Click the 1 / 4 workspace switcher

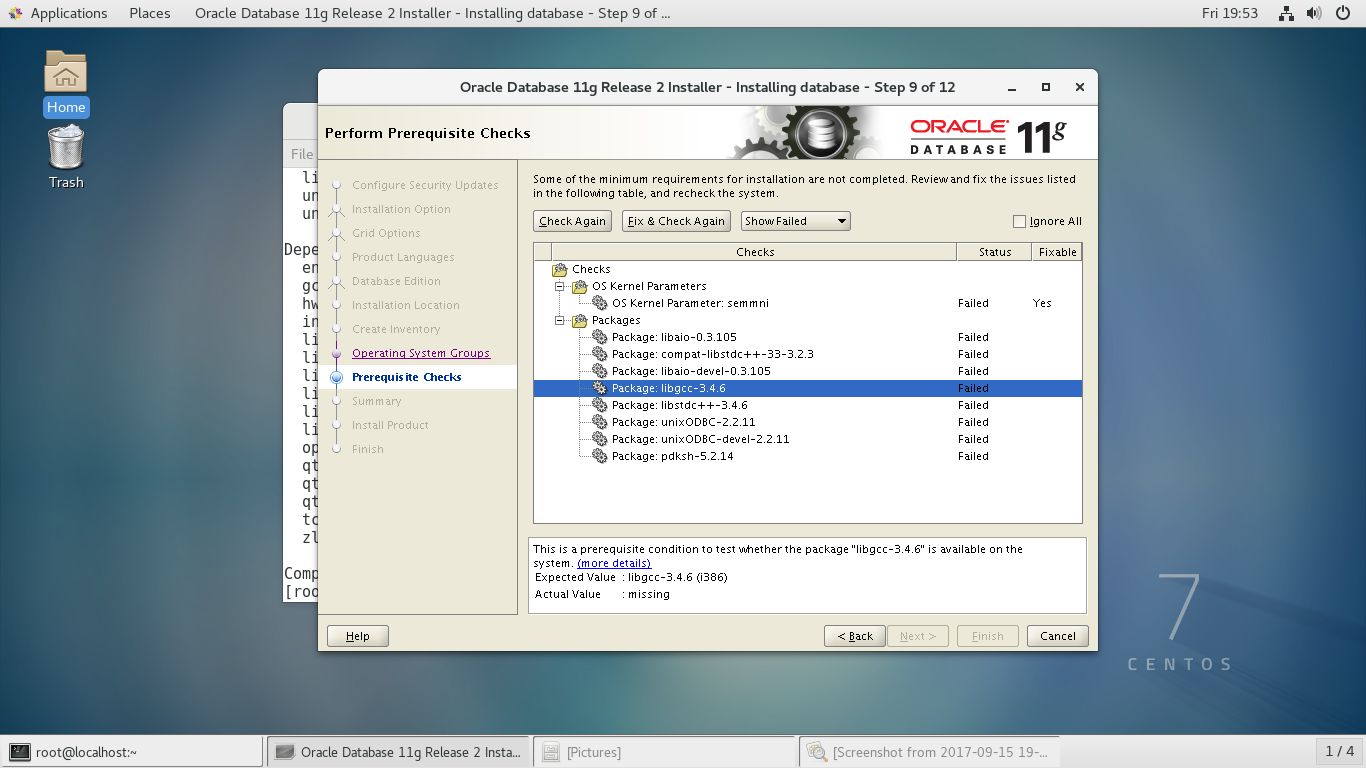click(1339, 751)
